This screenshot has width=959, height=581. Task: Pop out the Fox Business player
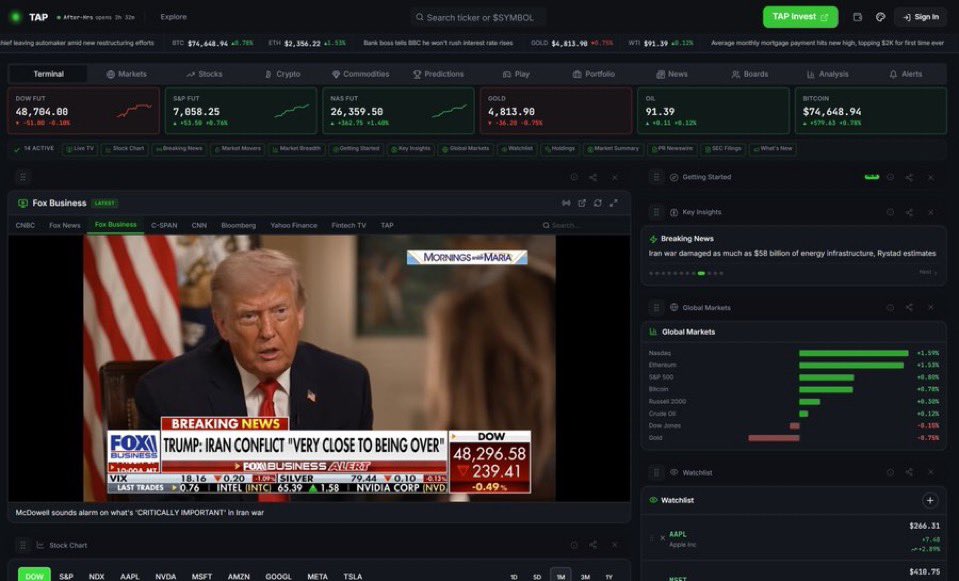tap(582, 203)
